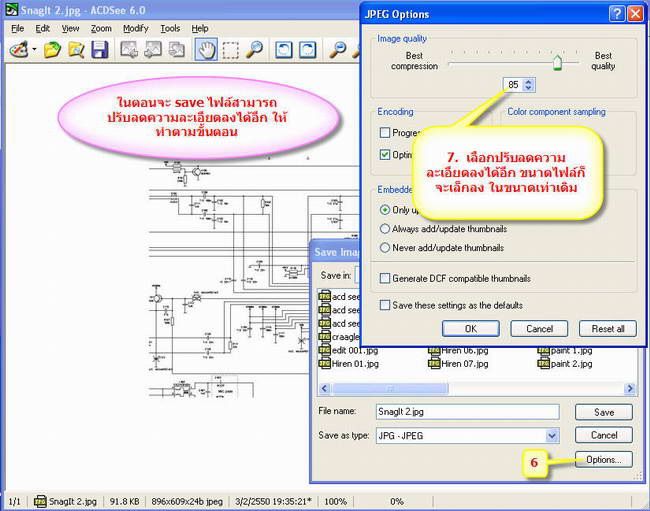650x511 pixels.
Task: Click '896x609x24b jpeg' in the status bar
Action: pyautogui.click(x=187, y=501)
